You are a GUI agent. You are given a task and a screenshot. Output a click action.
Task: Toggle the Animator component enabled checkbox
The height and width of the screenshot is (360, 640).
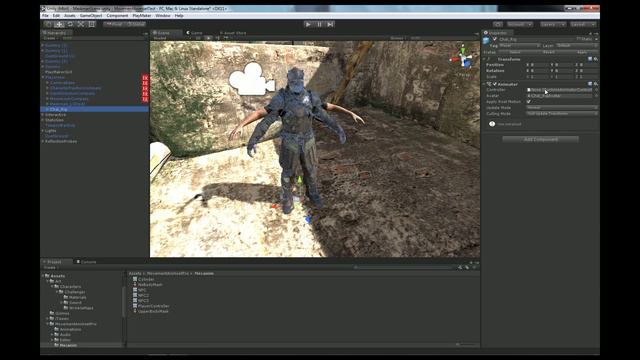click(495, 84)
